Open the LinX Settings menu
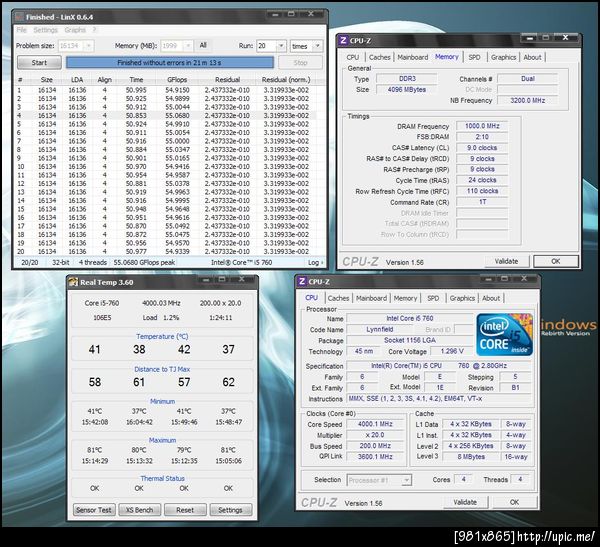Viewport: 600px width, 547px height. [45, 30]
